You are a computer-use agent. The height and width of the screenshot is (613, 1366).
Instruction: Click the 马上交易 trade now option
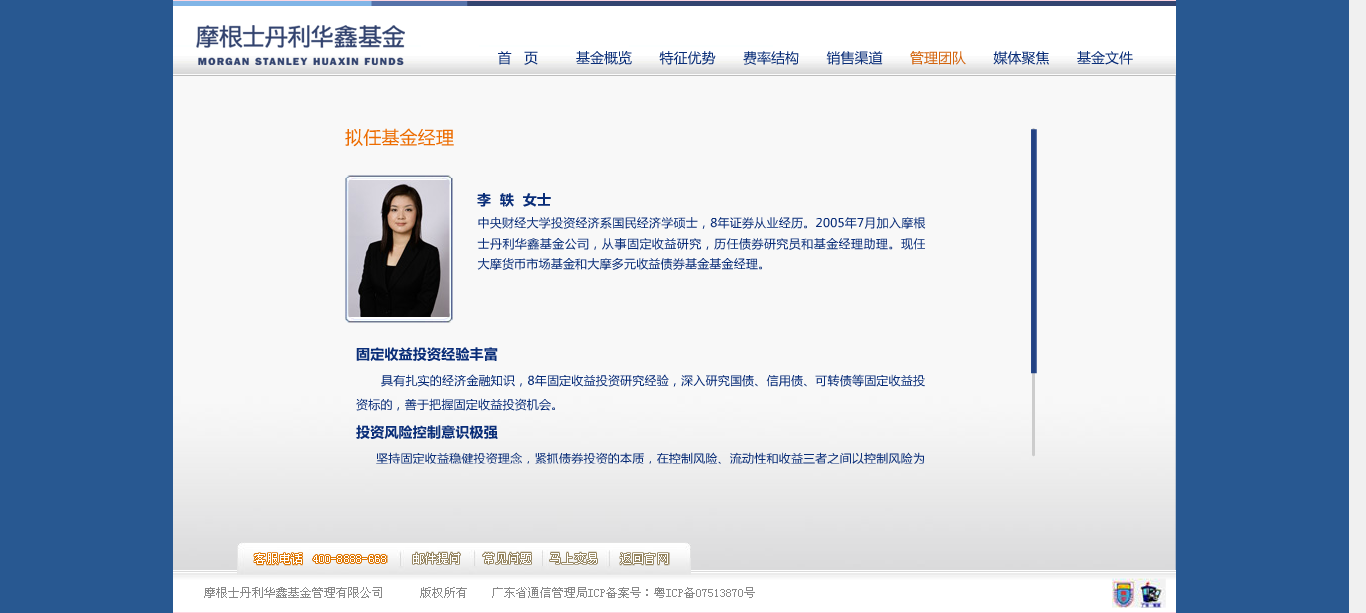[573, 558]
